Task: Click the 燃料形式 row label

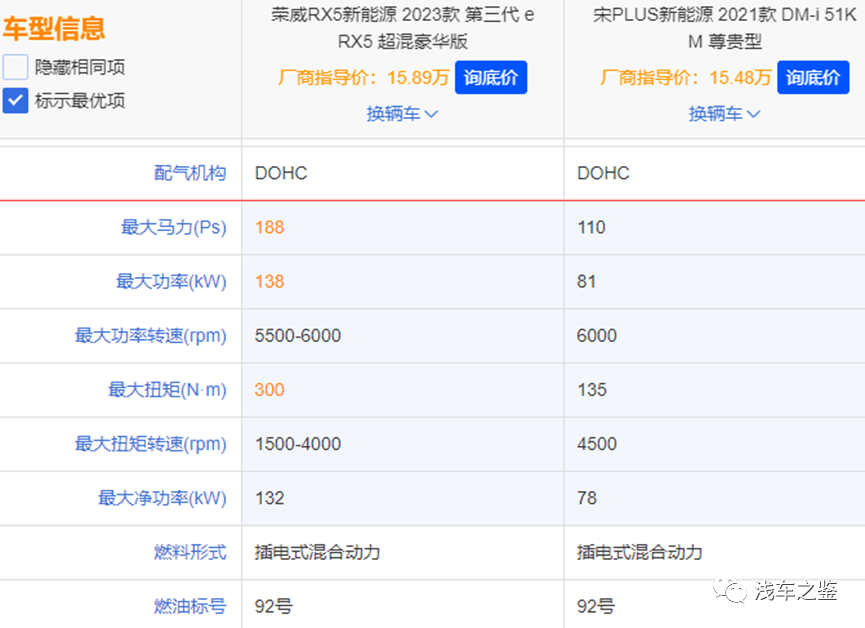Action: point(190,552)
